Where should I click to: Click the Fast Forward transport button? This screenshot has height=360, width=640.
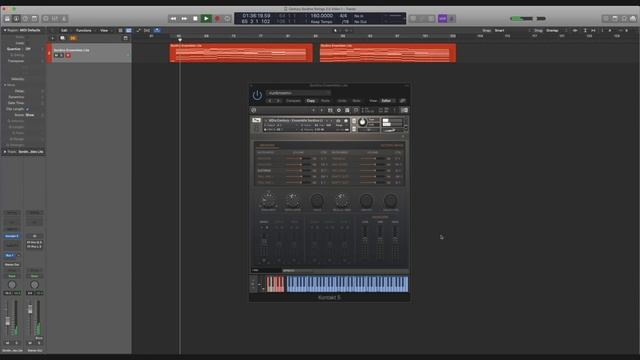184,18
